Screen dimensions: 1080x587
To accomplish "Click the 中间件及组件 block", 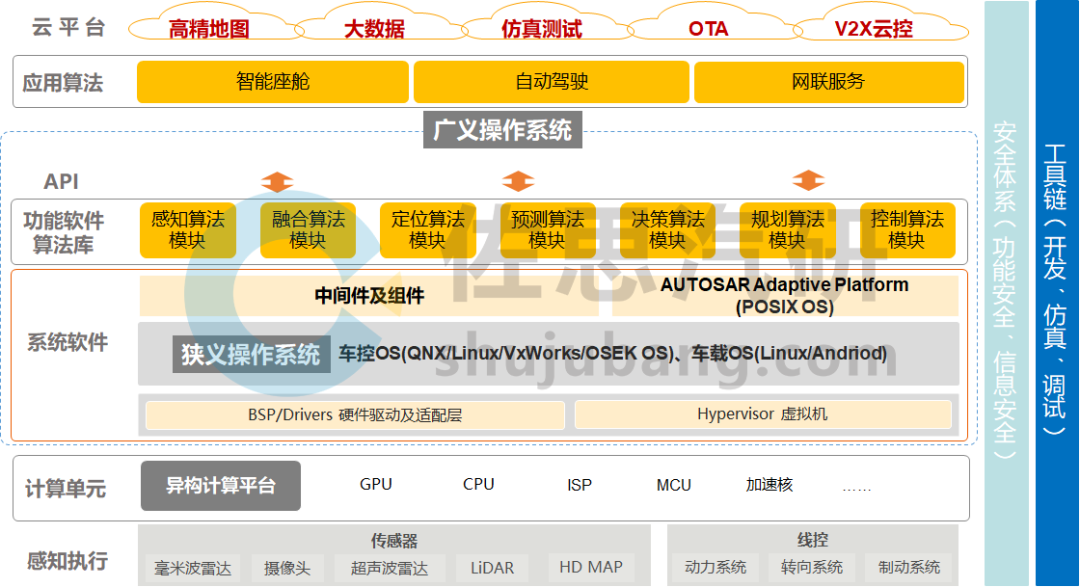I will point(369,296).
